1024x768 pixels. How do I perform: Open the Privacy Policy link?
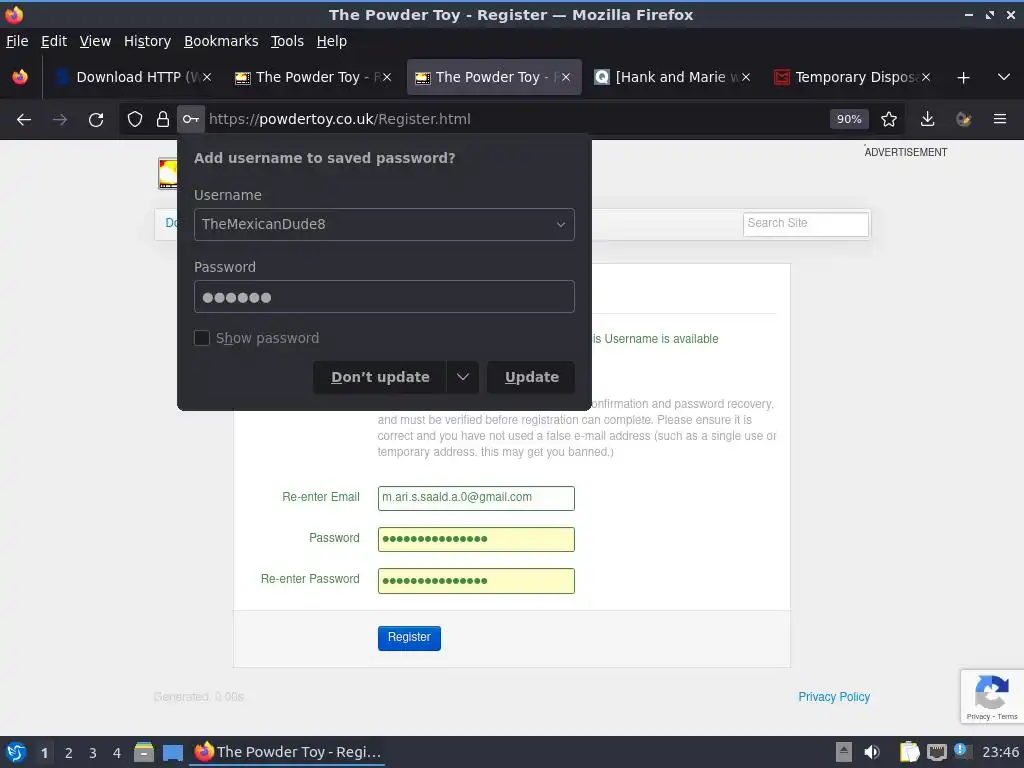coord(834,697)
